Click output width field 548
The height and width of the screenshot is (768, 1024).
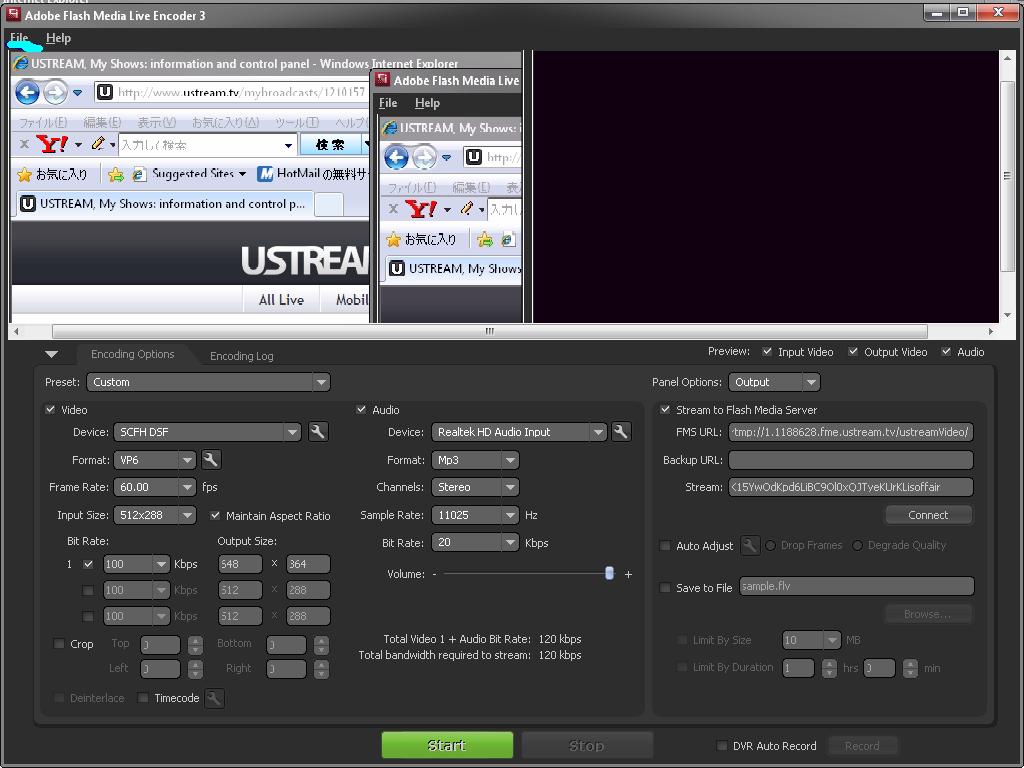point(240,564)
